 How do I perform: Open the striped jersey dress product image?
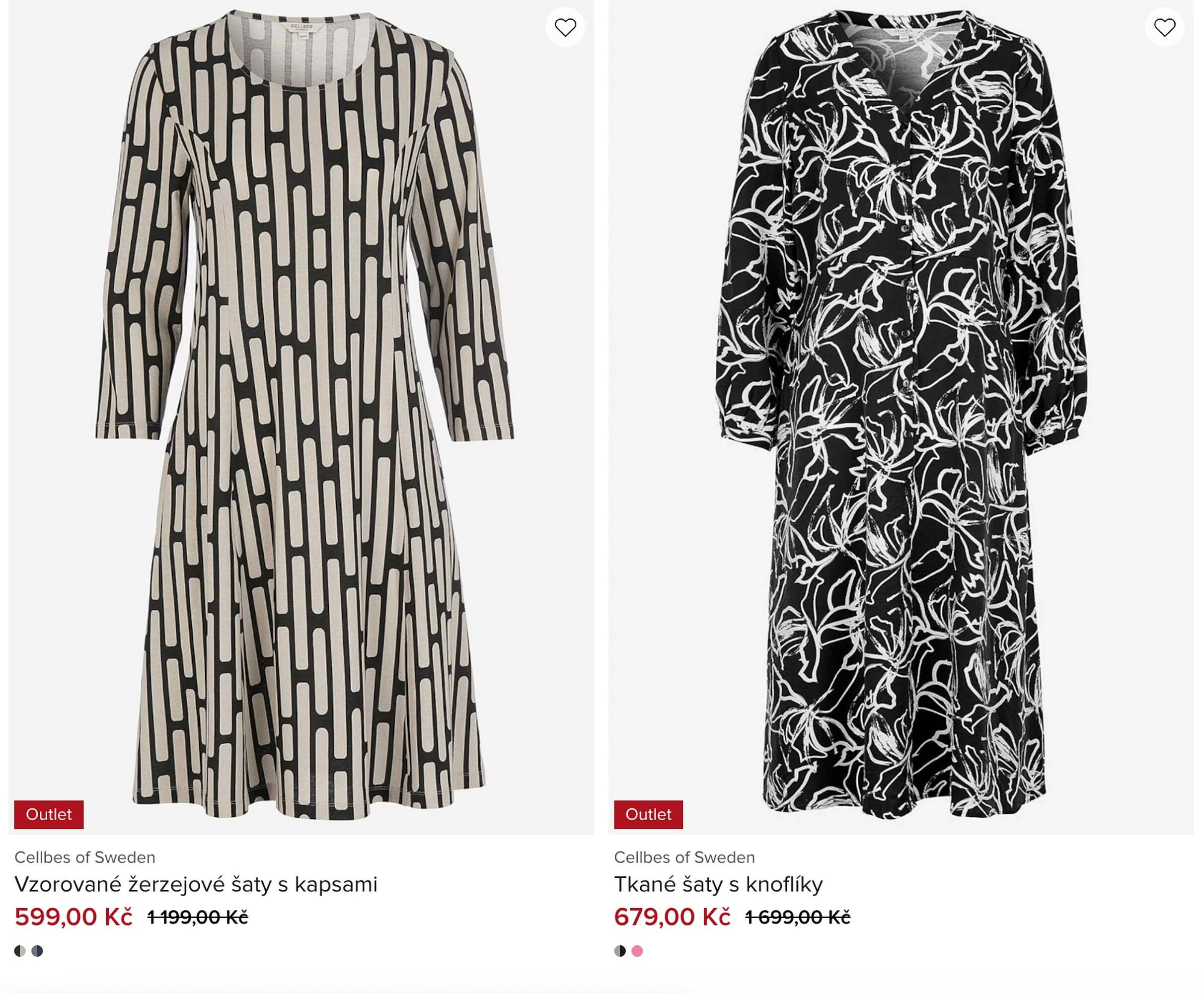pos(303,400)
